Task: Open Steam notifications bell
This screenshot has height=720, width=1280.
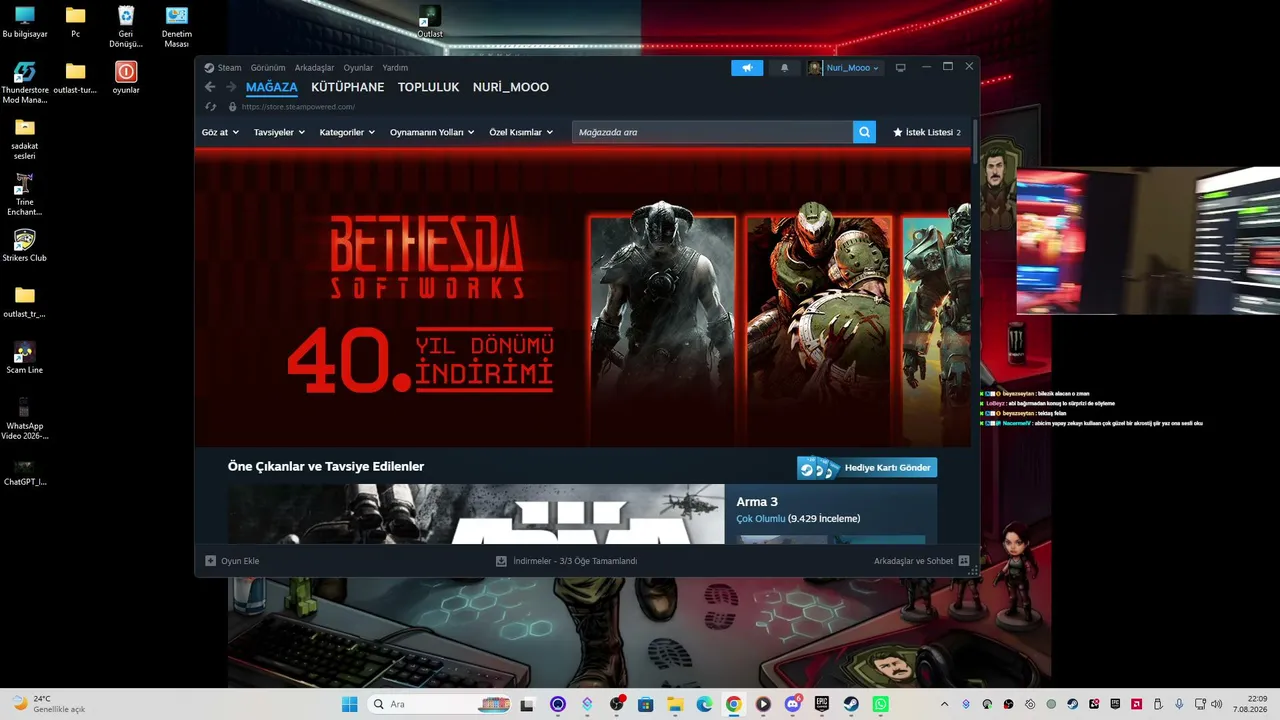Action: (784, 68)
